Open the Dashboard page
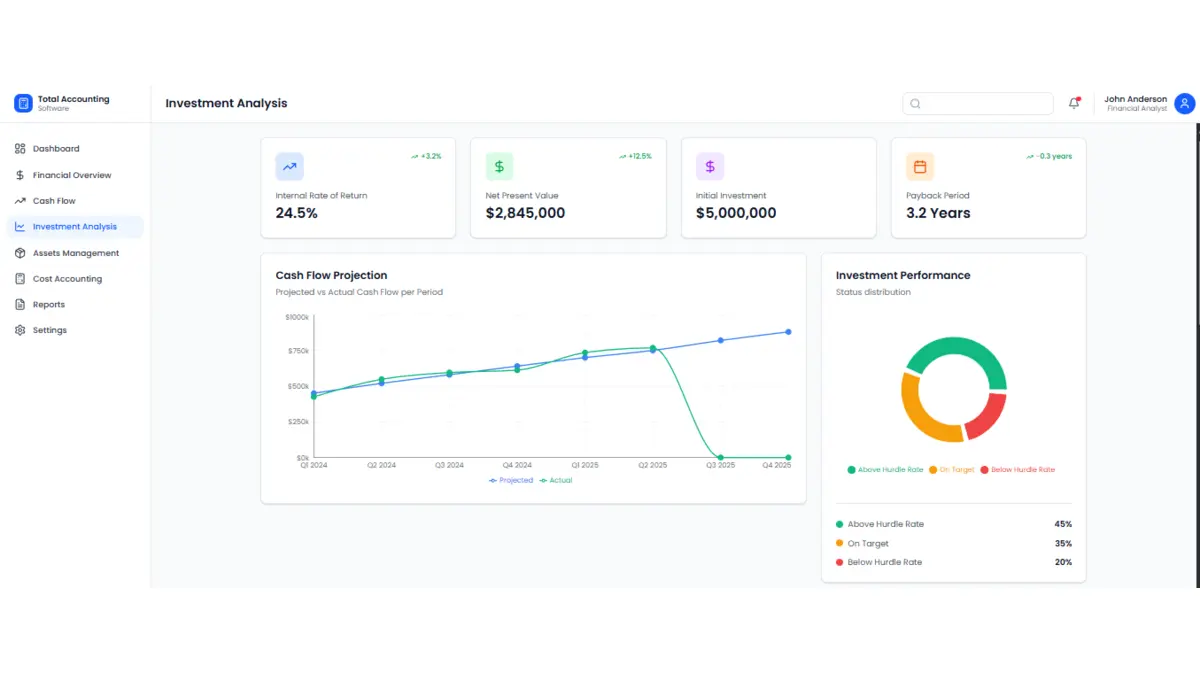1200x675 pixels. 56,149
